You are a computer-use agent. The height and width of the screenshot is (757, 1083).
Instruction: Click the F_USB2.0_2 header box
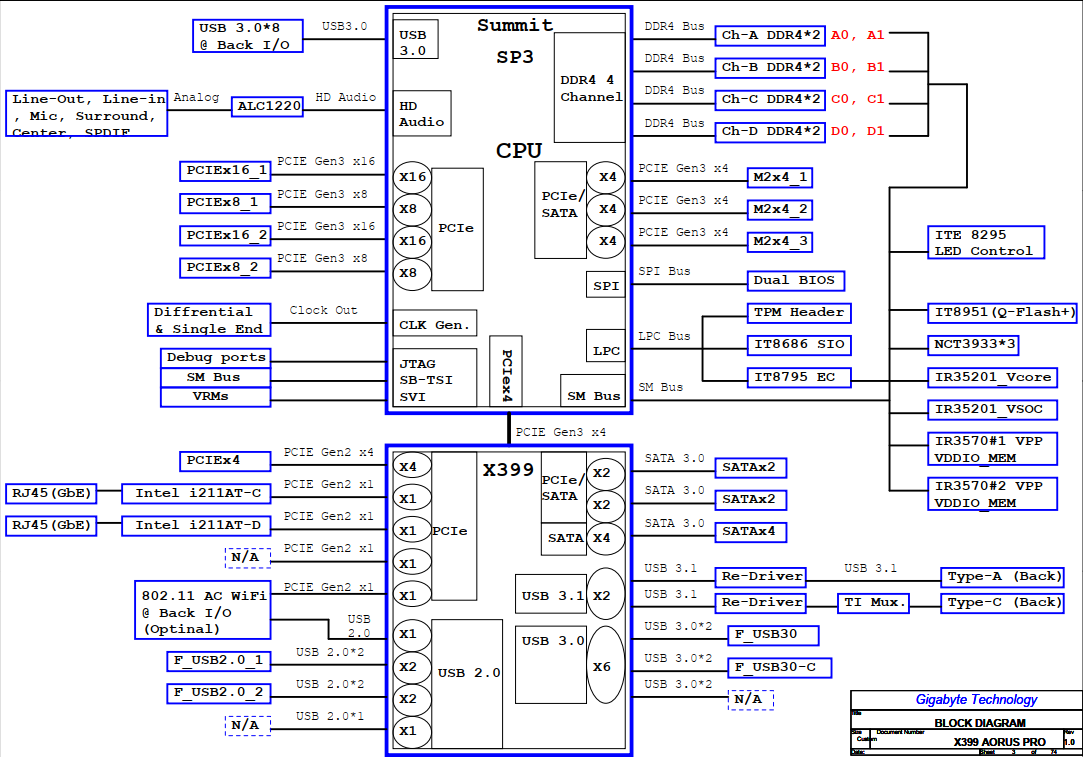tap(219, 693)
